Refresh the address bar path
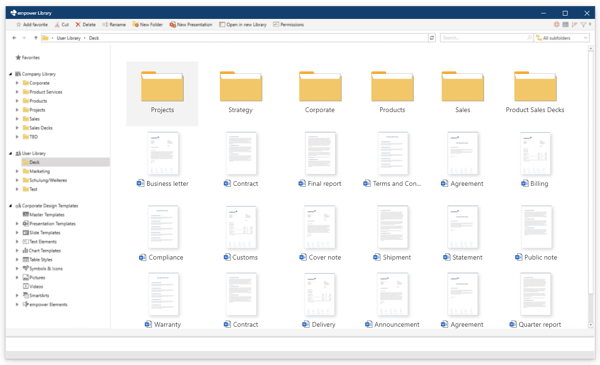The width and height of the screenshot is (600, 365). pyautogui.click(x=432, y=38)
